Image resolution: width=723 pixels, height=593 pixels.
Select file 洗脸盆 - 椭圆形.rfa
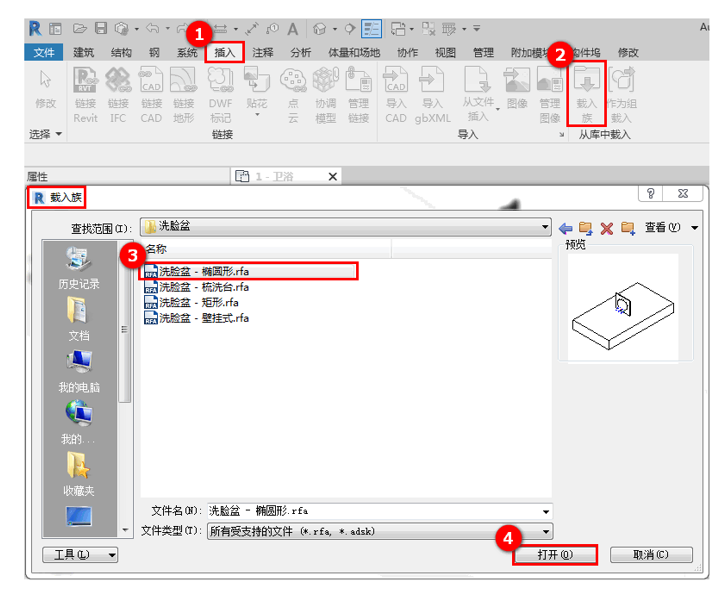249,271
